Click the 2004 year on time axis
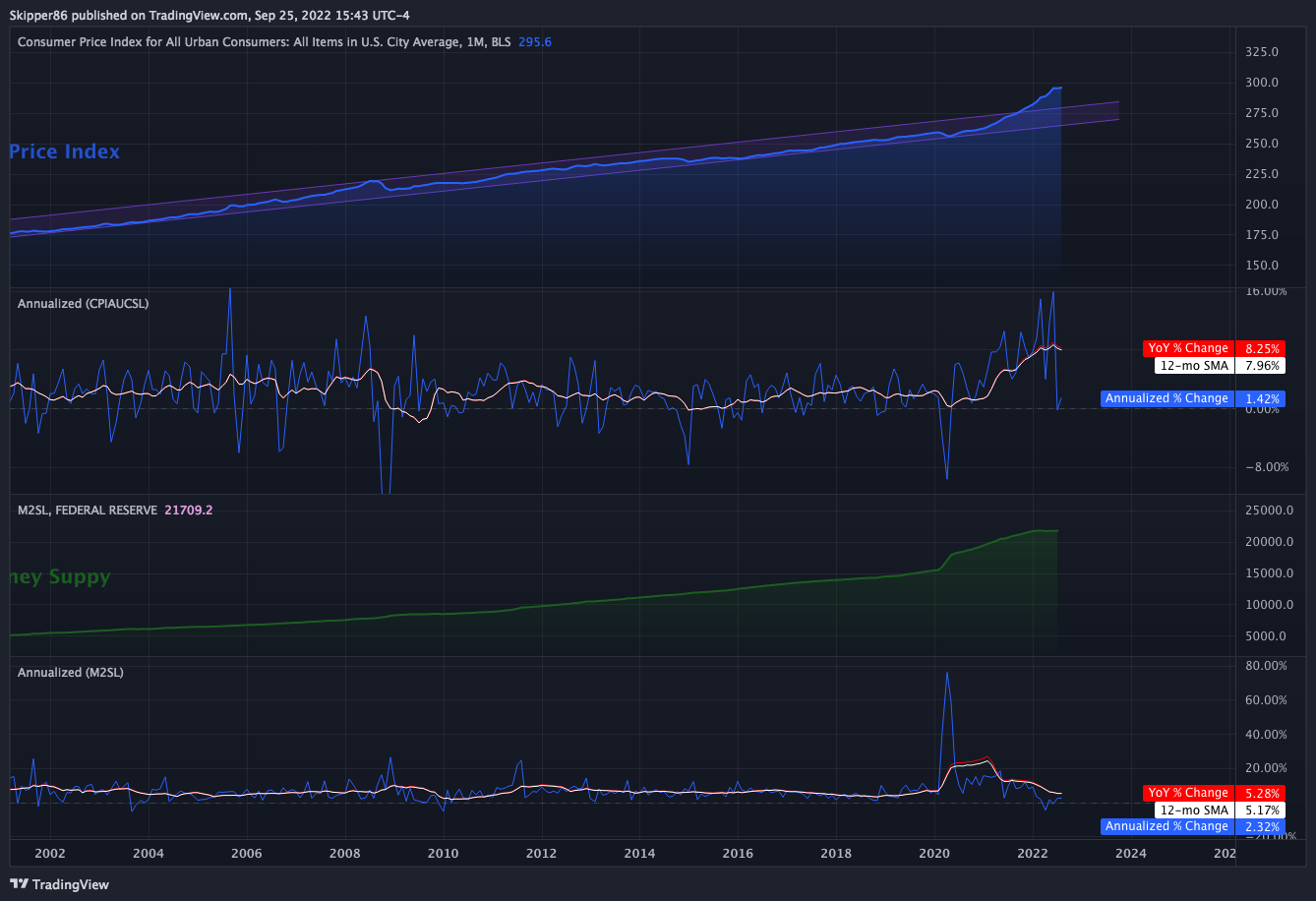 (x=148, y=853)
